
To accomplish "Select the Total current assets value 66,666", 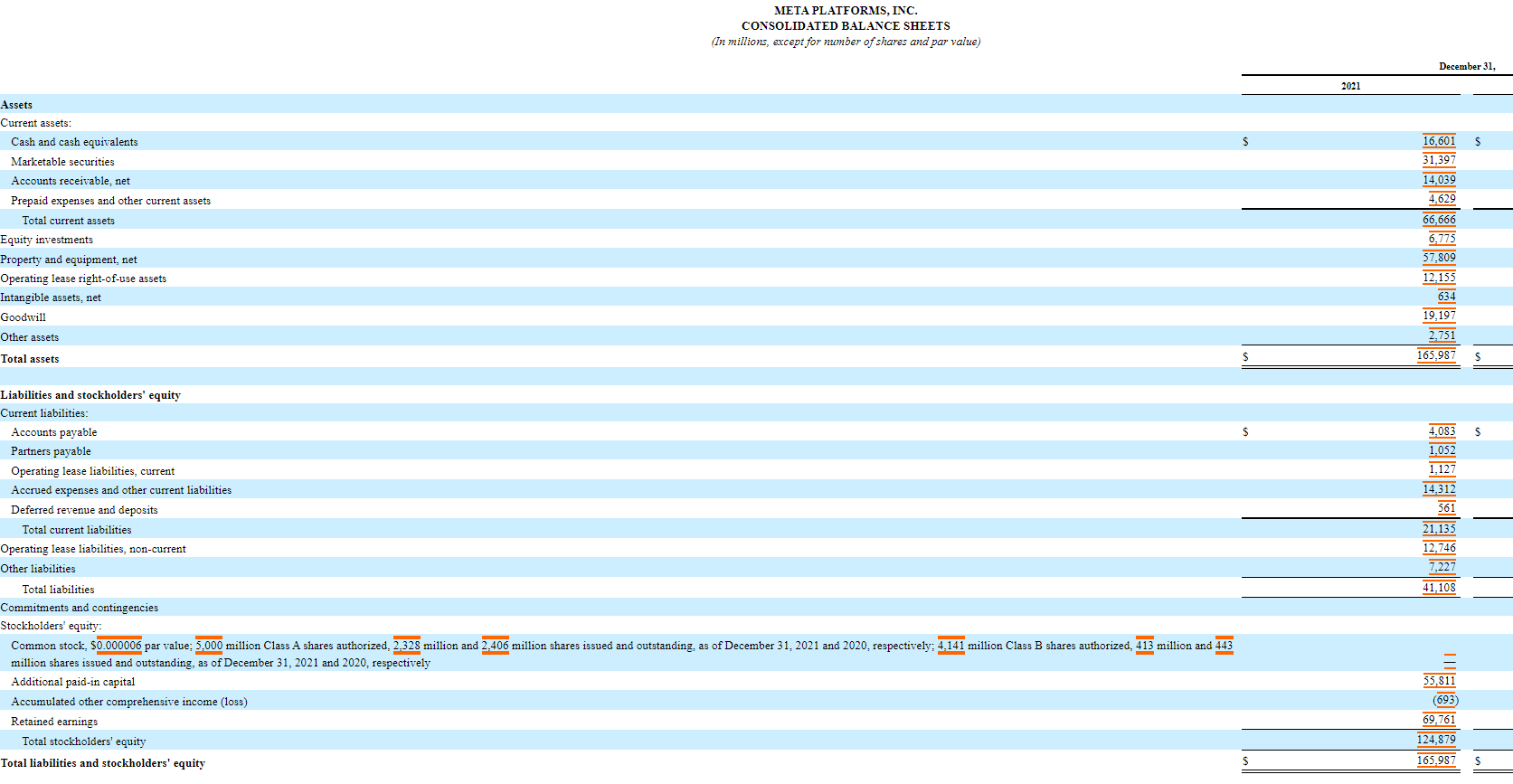I will pos(1439,220).
